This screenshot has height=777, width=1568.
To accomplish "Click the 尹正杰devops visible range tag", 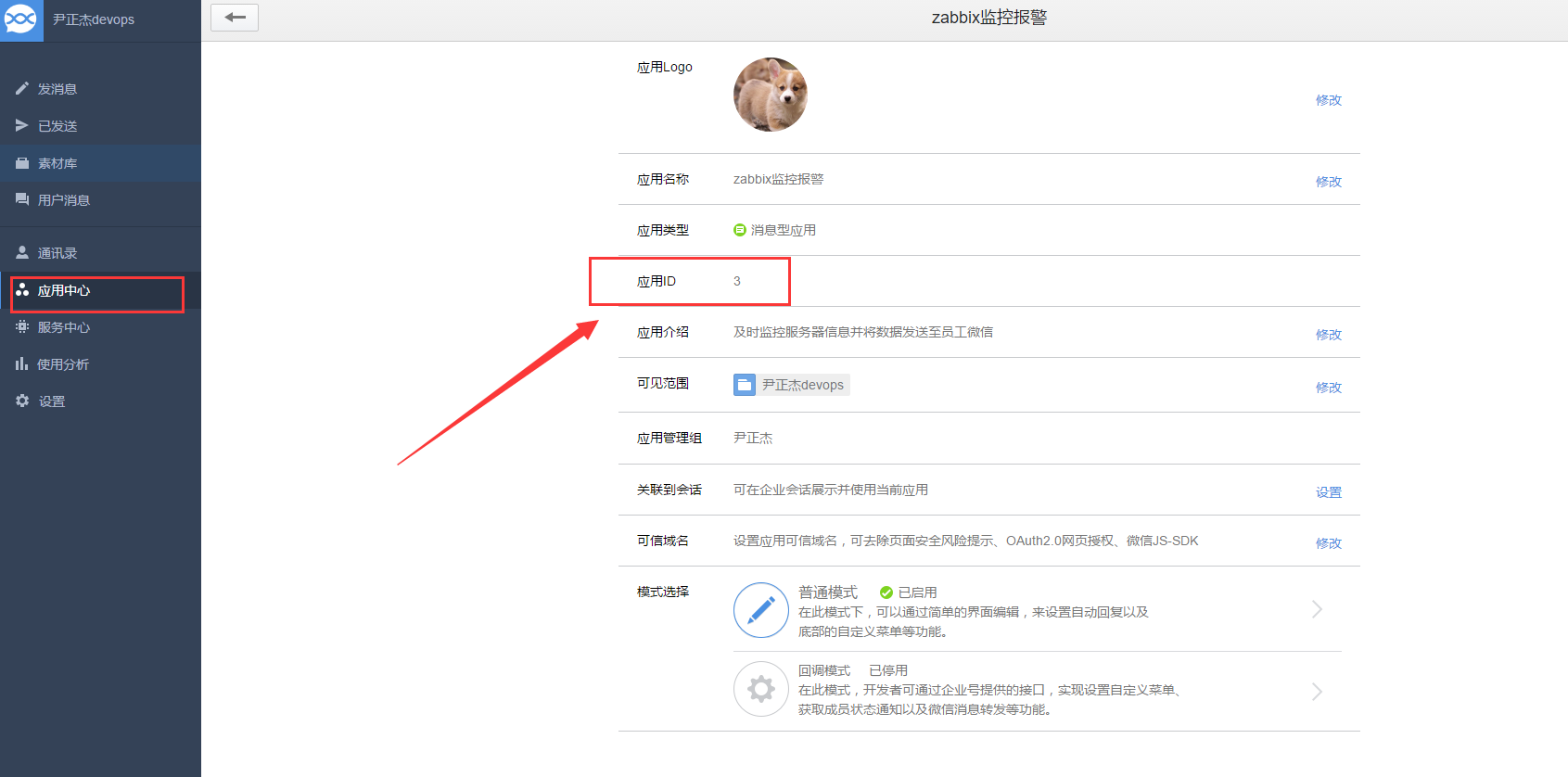I will click(791, 385).
